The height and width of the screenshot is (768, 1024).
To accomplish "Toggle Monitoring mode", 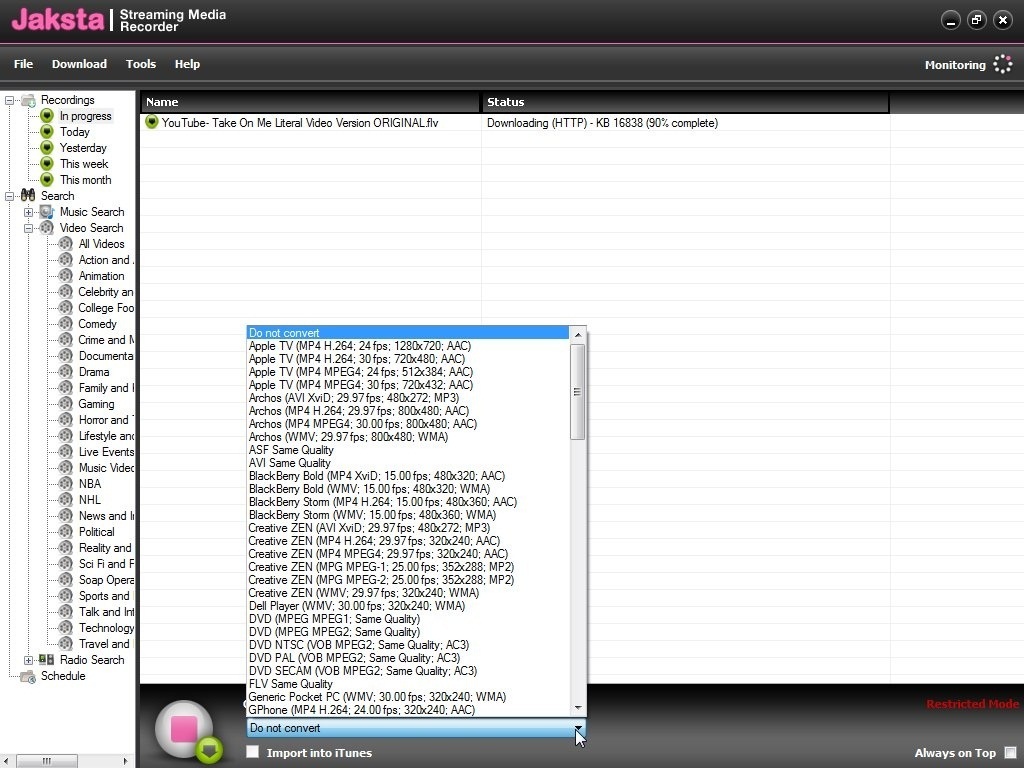I will pyautogui.click(x=1001, y=63).
